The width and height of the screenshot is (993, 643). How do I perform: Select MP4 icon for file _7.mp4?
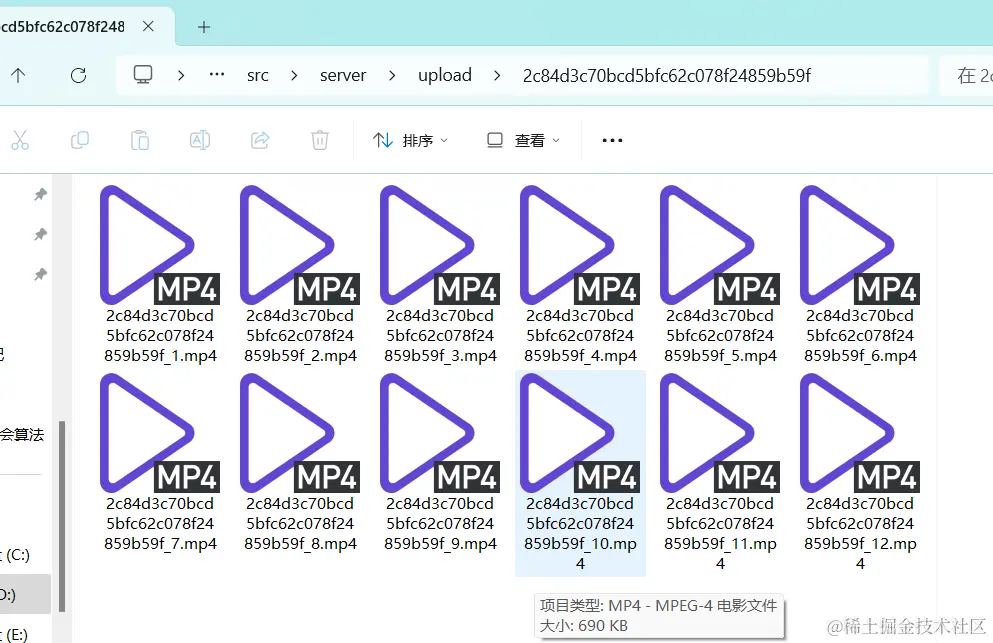(160, 433)
